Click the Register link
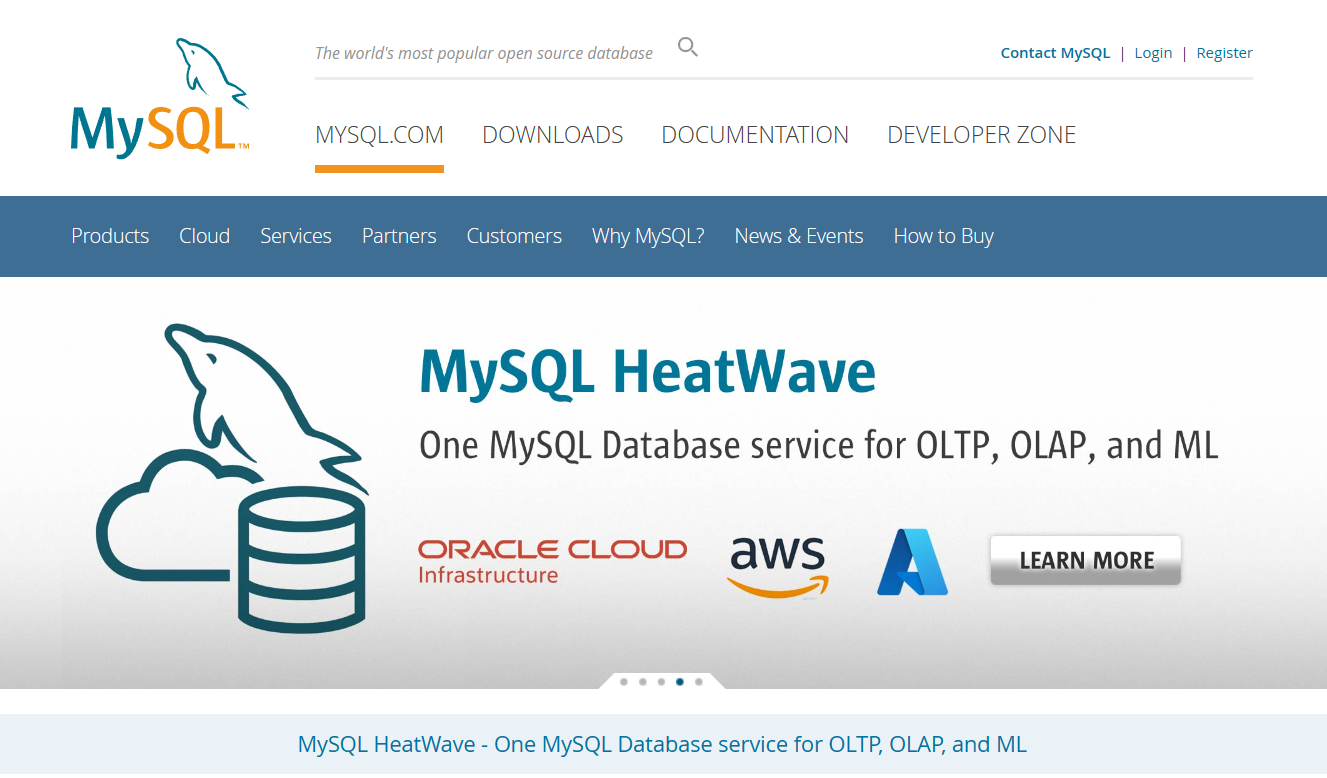 tap(1225, 53)
